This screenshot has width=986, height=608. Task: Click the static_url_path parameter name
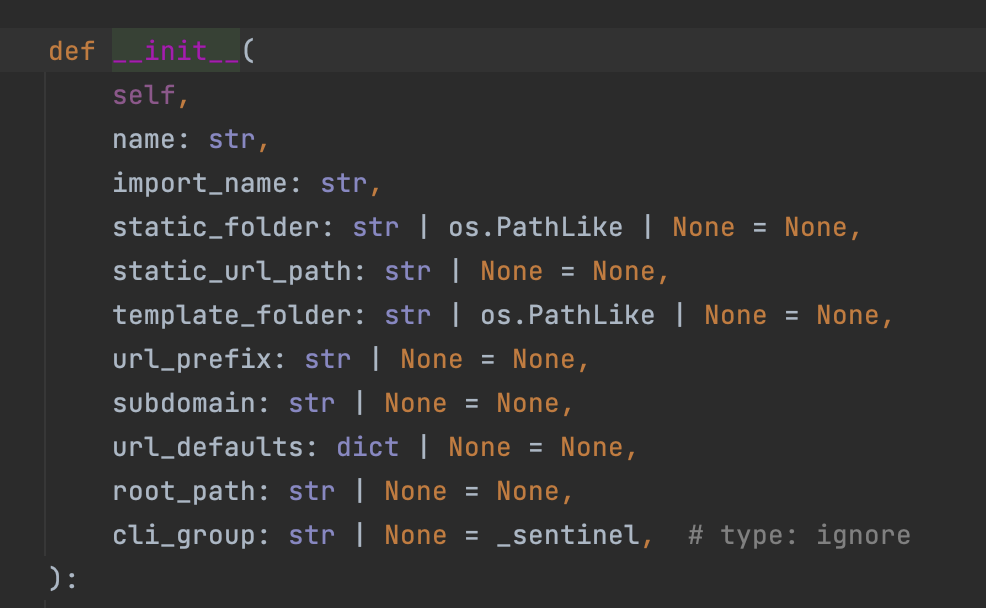(231, 272)
